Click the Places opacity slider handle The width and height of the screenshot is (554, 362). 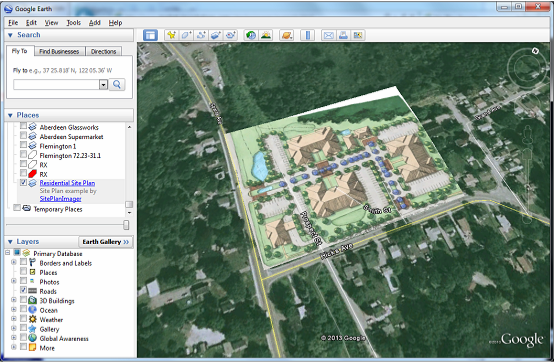pyautogui.click(x=126, y=225)
